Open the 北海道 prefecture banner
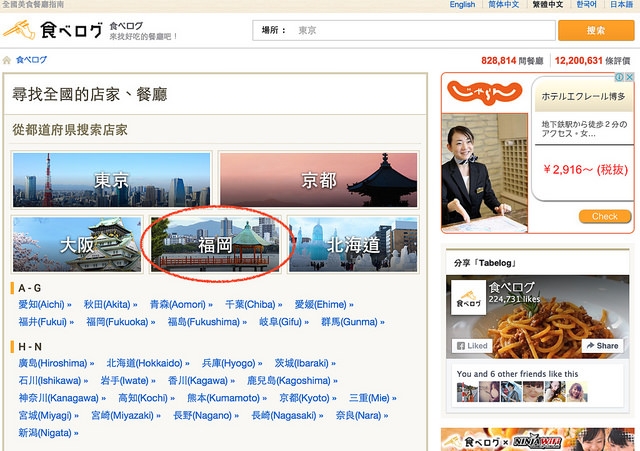This screenshot has height=451, width=640. click(353, 244)
